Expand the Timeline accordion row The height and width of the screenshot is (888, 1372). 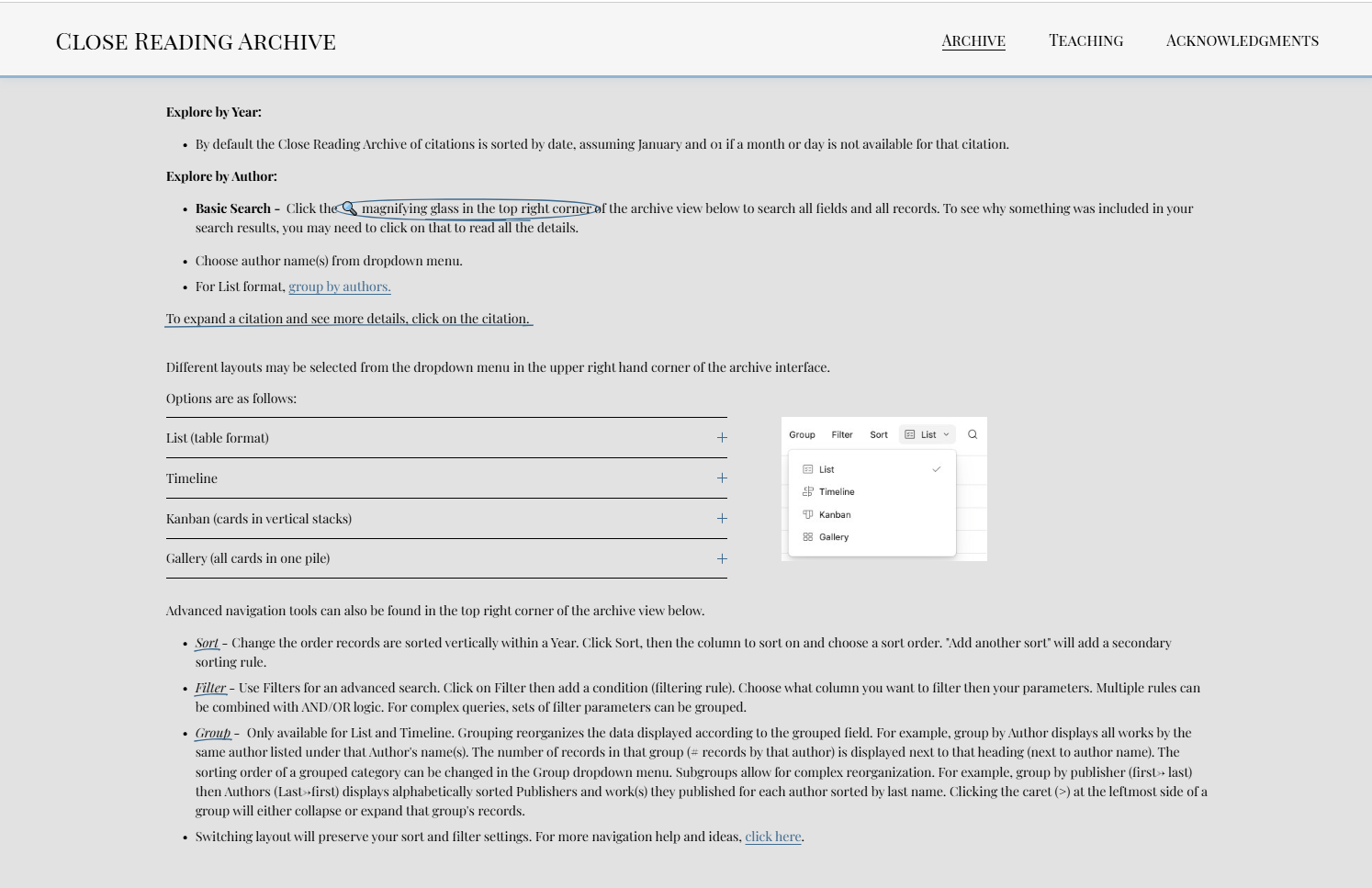722,478
